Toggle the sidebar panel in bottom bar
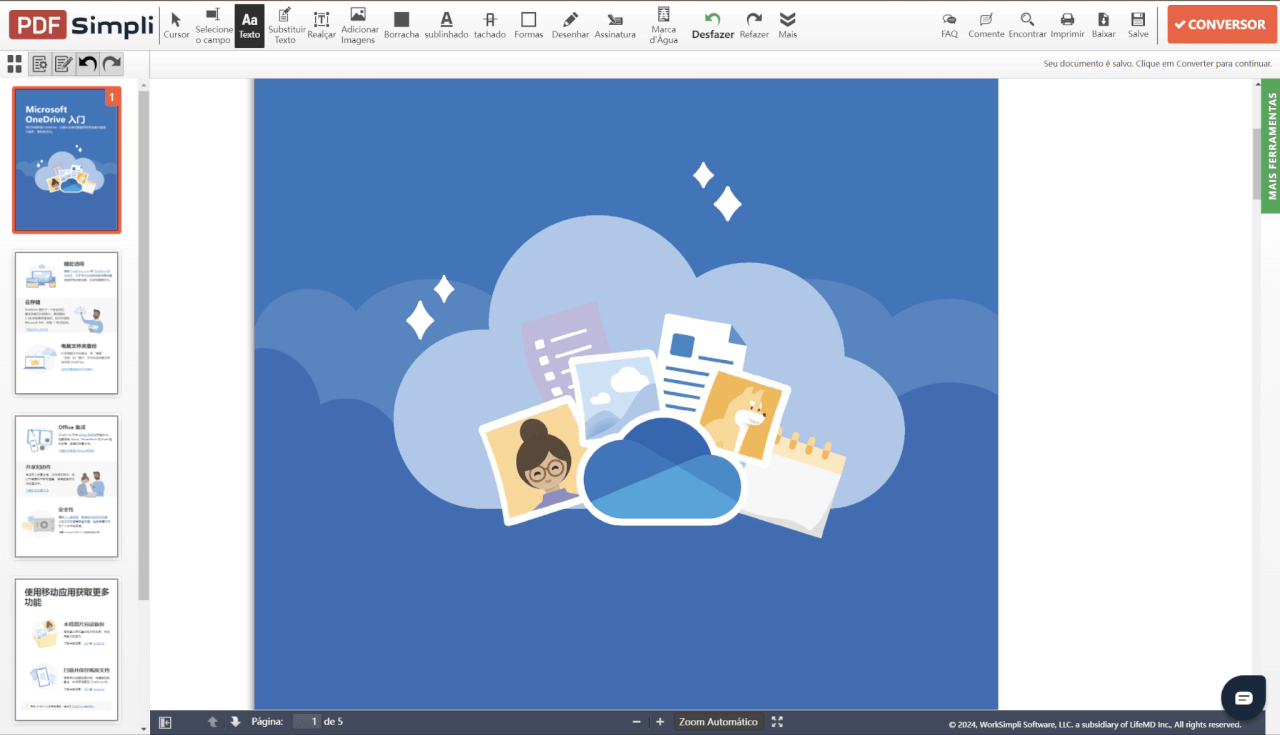This screenshot has width=1280, height=735. click(x=165, y=722)
